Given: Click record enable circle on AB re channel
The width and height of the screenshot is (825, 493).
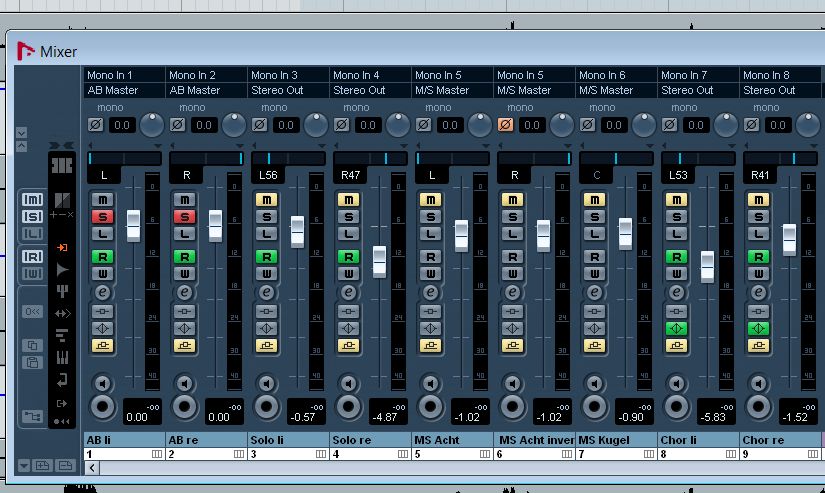Looking at the screenshot, I should pyautogui.click(x=184, y=407).
